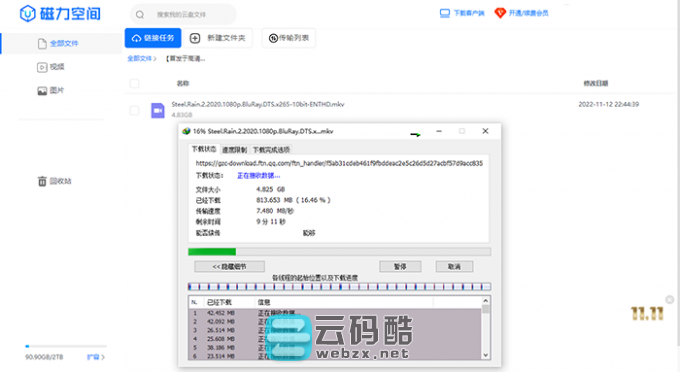Click 开通/续费会员 link
The width and height of the screenshot is (680, 372).
point(528,13)
